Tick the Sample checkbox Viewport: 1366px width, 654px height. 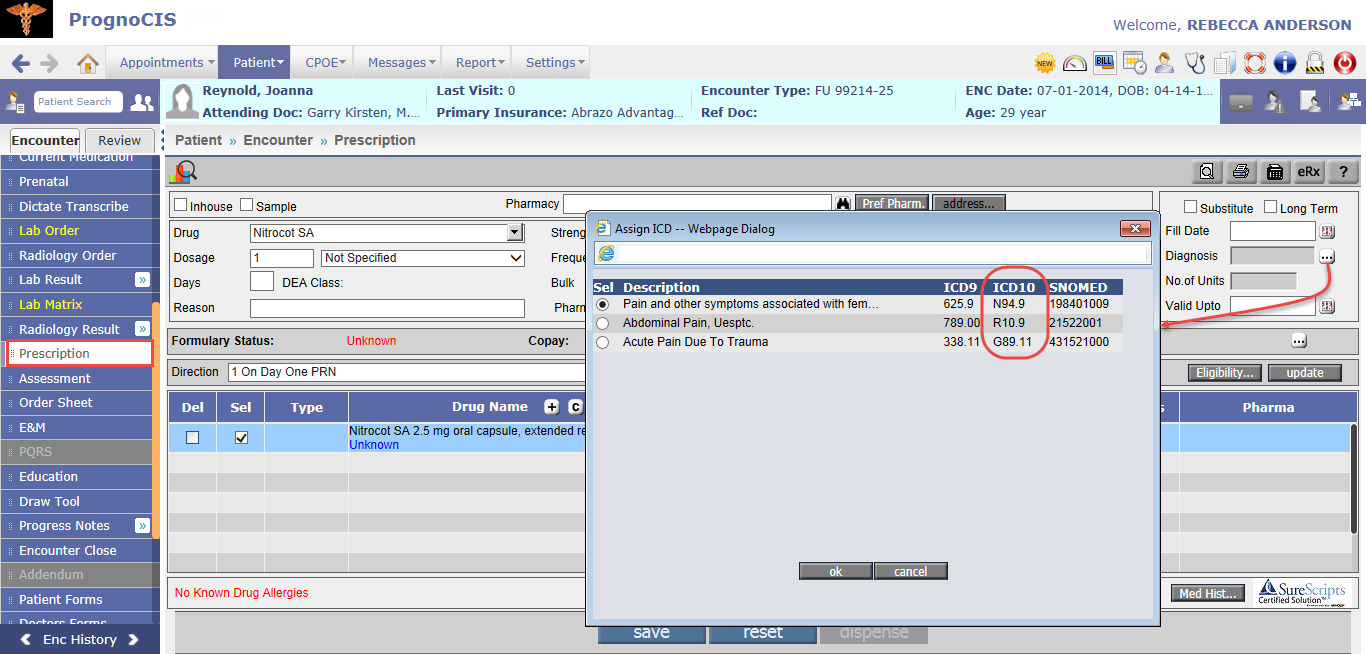[247, 205]
